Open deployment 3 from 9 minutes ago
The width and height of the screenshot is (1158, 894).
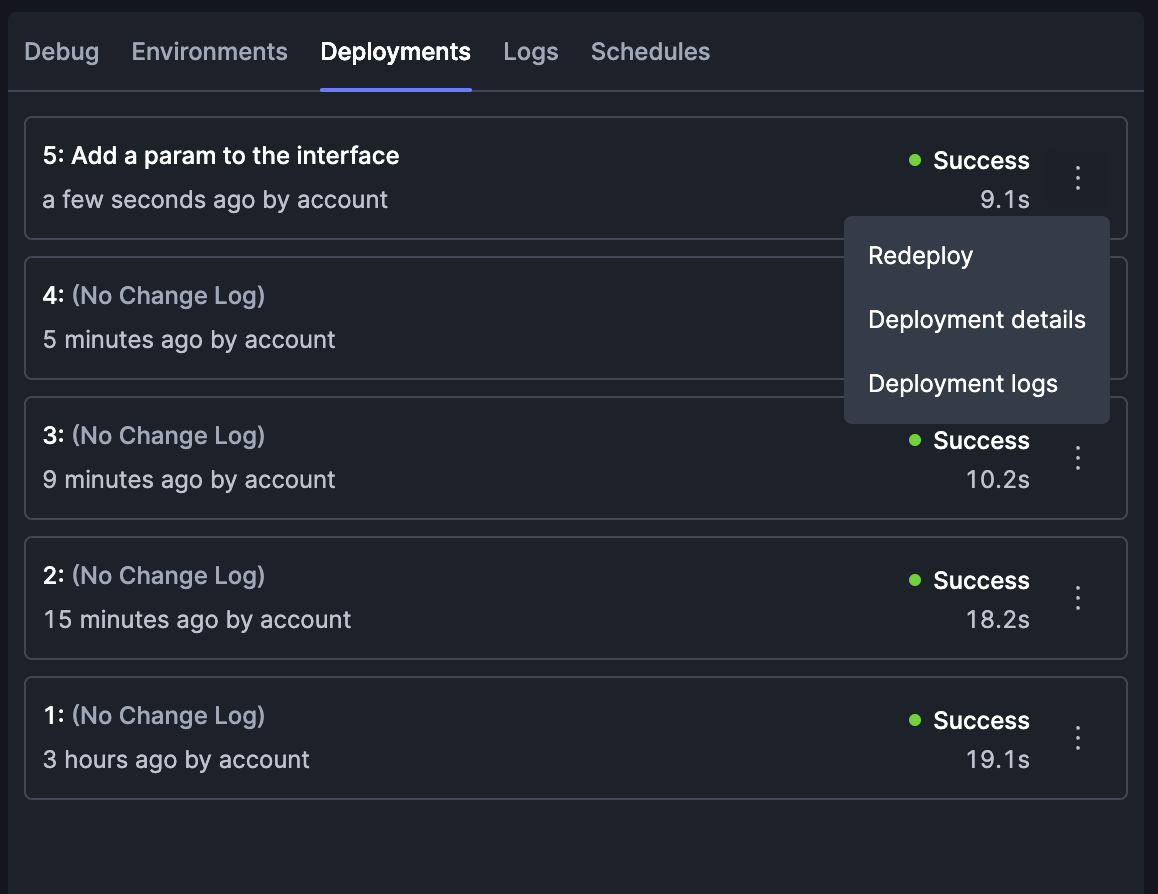point(575,458)
